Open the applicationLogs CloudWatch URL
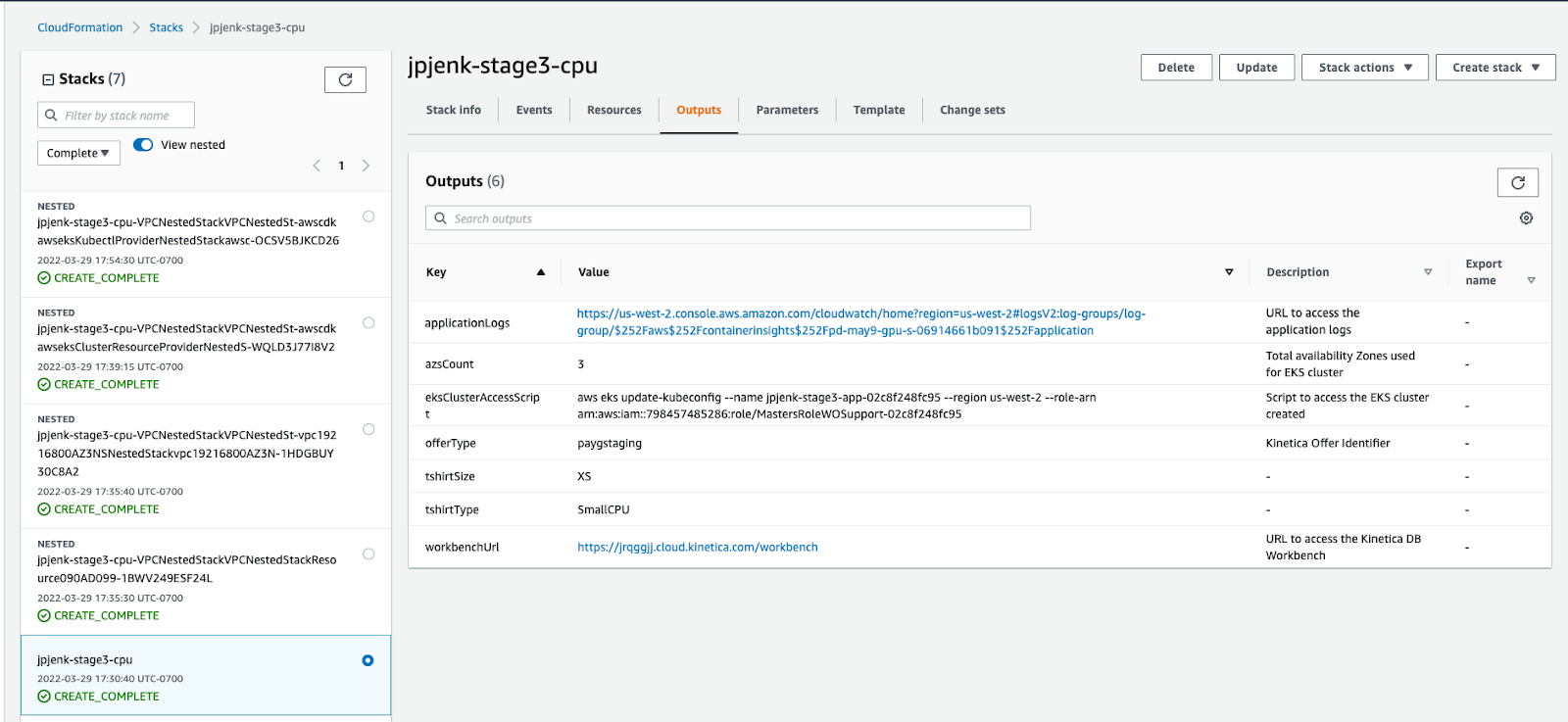Screen dimensions: 1568x722 point(860,322)
